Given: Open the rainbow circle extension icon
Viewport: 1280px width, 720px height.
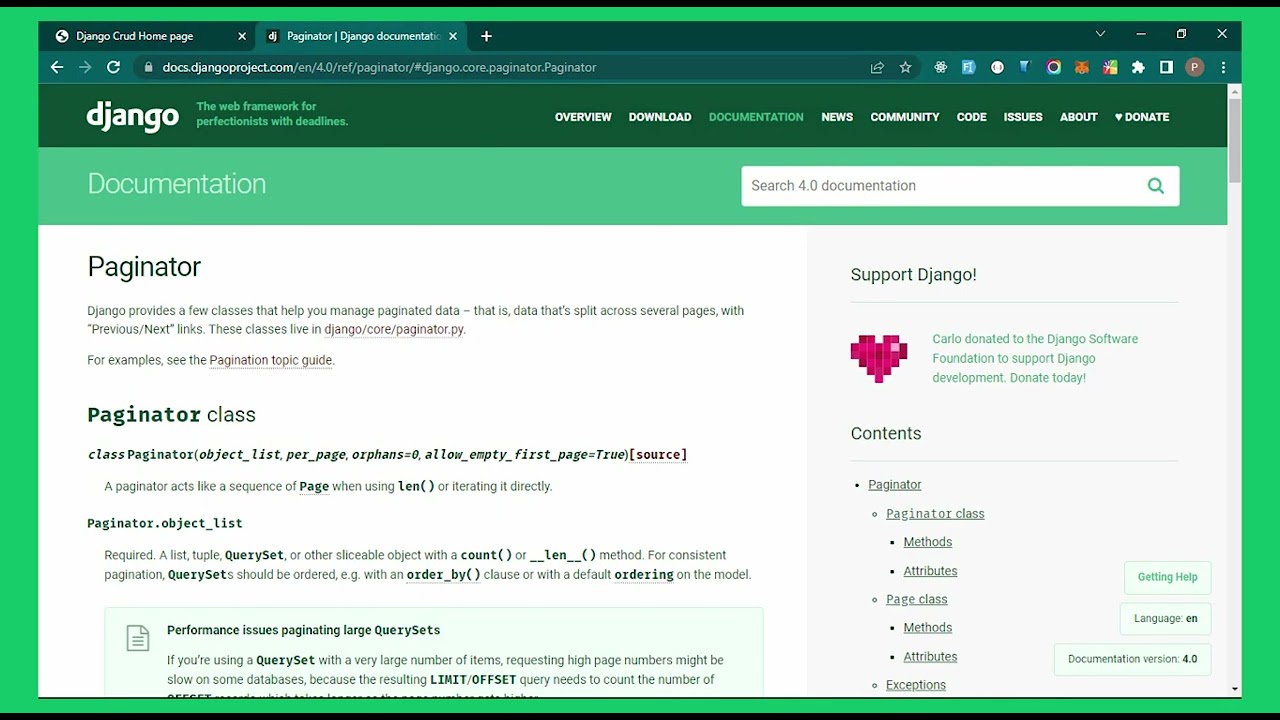Looking at the screenshot, I should [x=1053, y=67].
